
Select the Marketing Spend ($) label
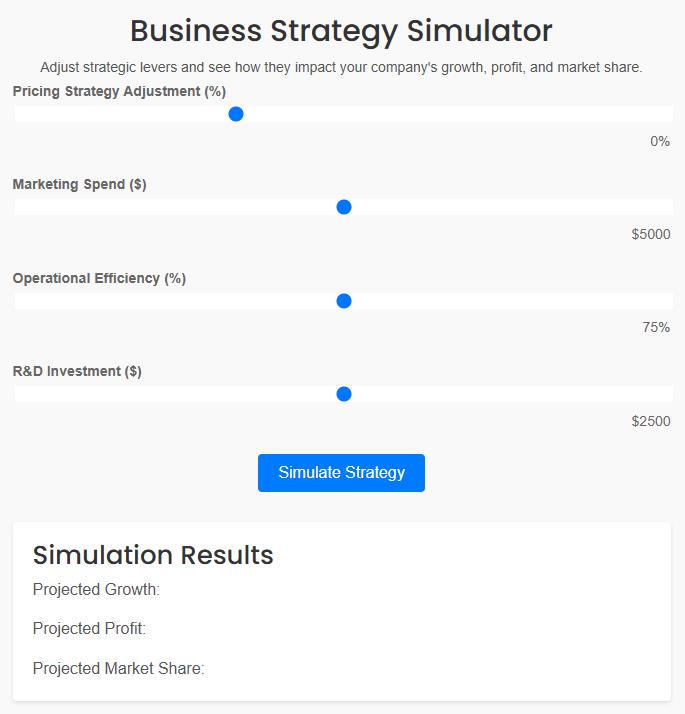(79, 184)
